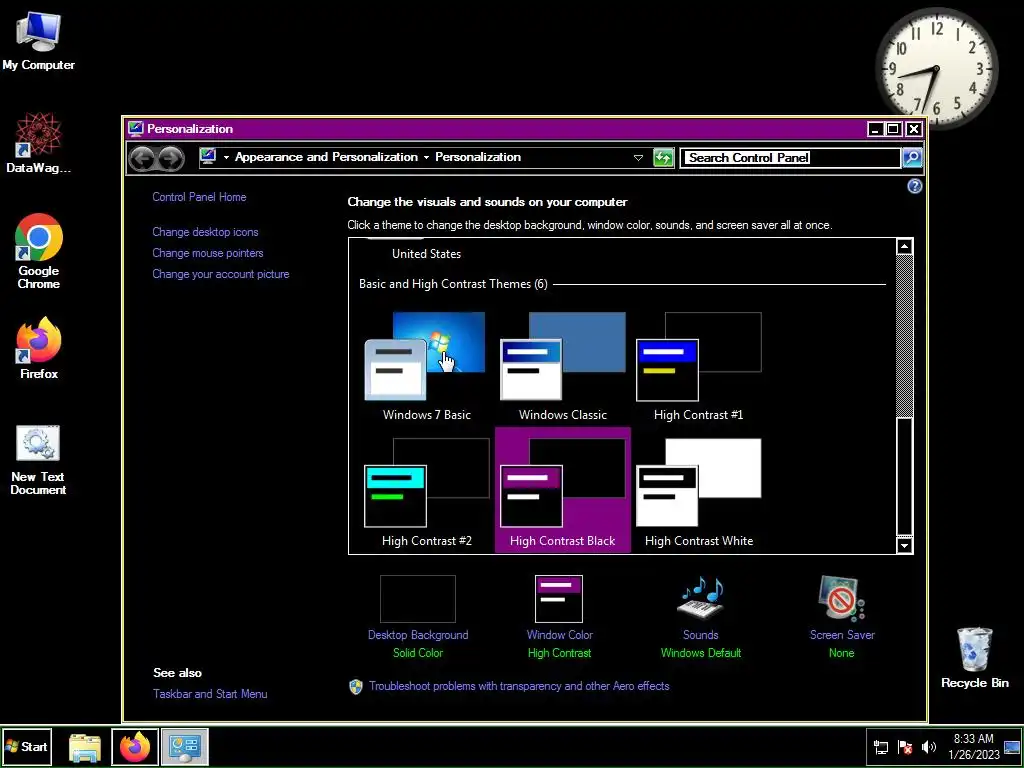Open the Recycle Bin
The width and height of the screenshot is (1024, 768).
pyautogui.click(x=975, y=658)
